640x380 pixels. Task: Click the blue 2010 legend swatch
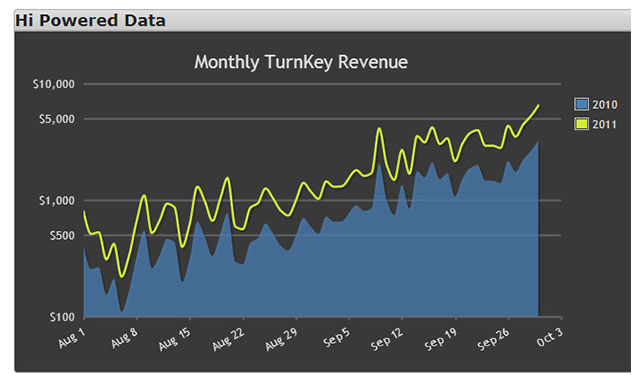pyautogui.click(x=581, y=104)
